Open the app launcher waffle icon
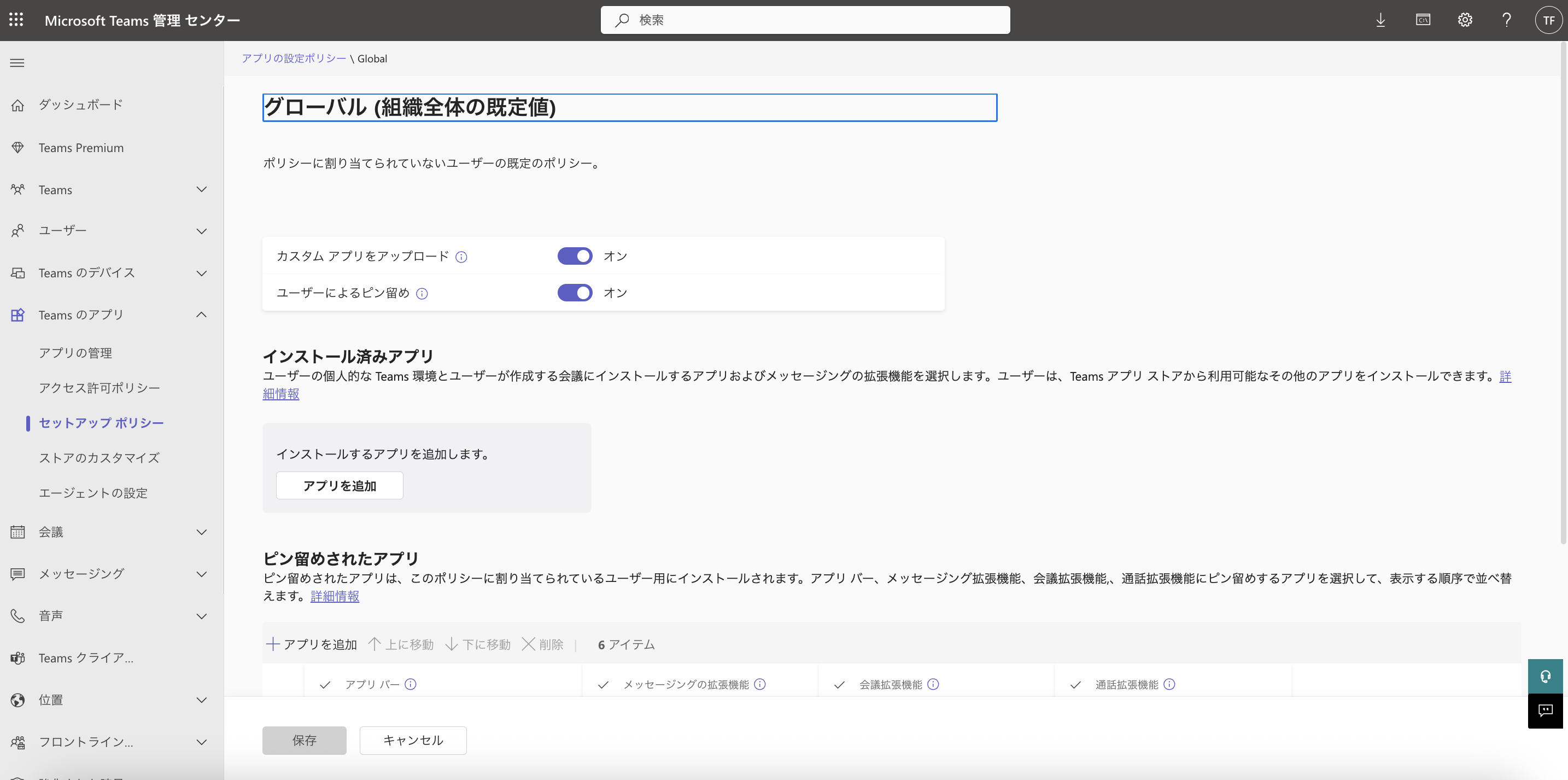The height and width of the screenshot is (780, 1568). tap(16, 20)
